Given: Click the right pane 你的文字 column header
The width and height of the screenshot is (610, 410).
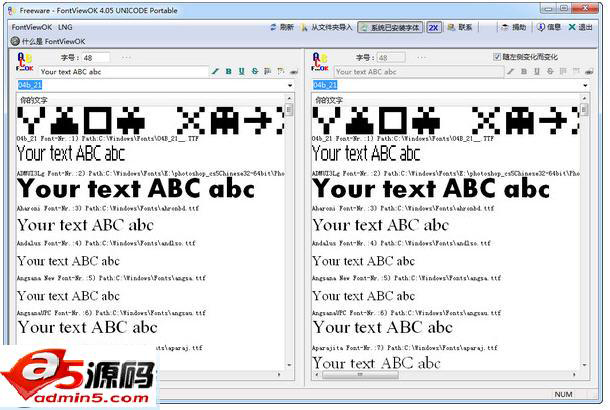Looking at the screenshot, I should 447,100.
